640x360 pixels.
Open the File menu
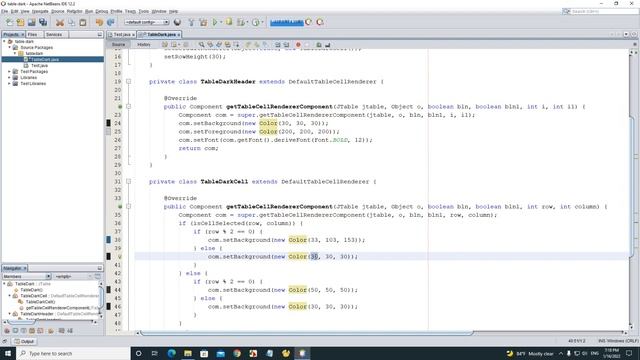[4, 11]
